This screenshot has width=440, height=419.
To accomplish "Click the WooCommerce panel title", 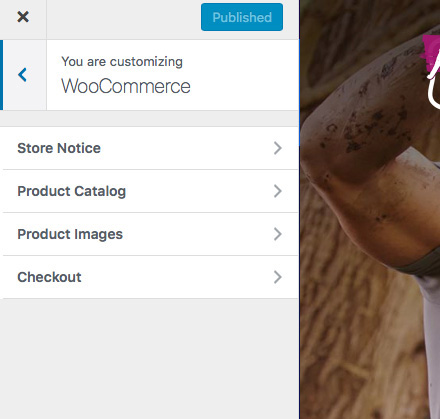I will (x=126, y=86).
